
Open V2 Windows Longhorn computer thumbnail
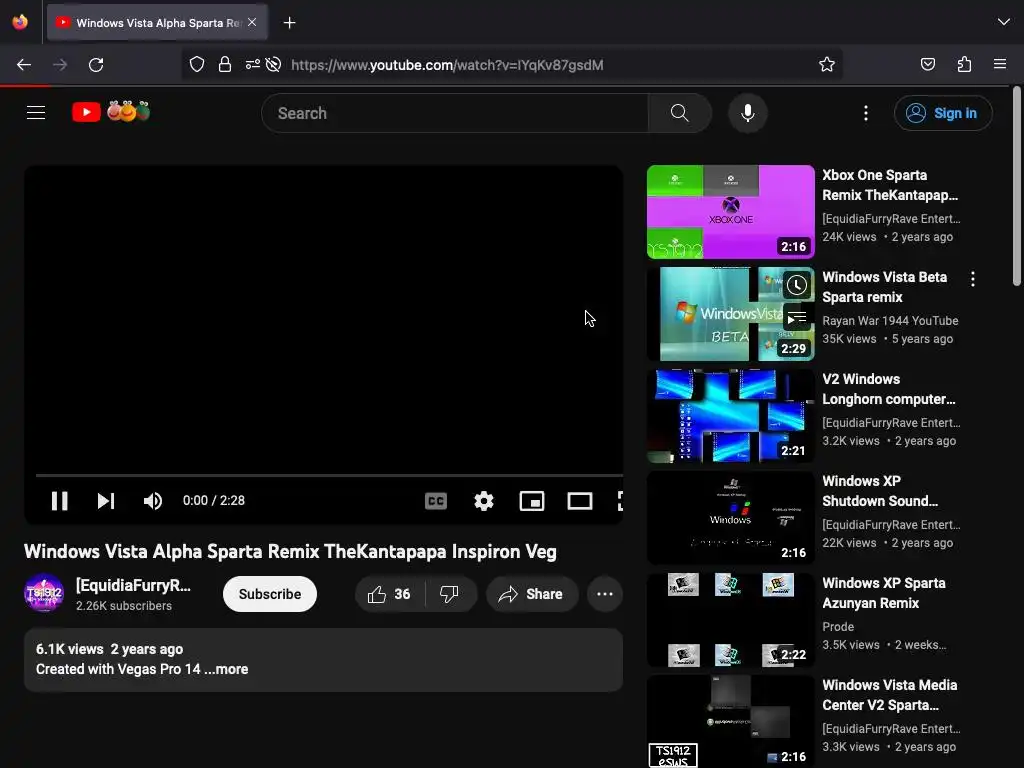(731, 416)
